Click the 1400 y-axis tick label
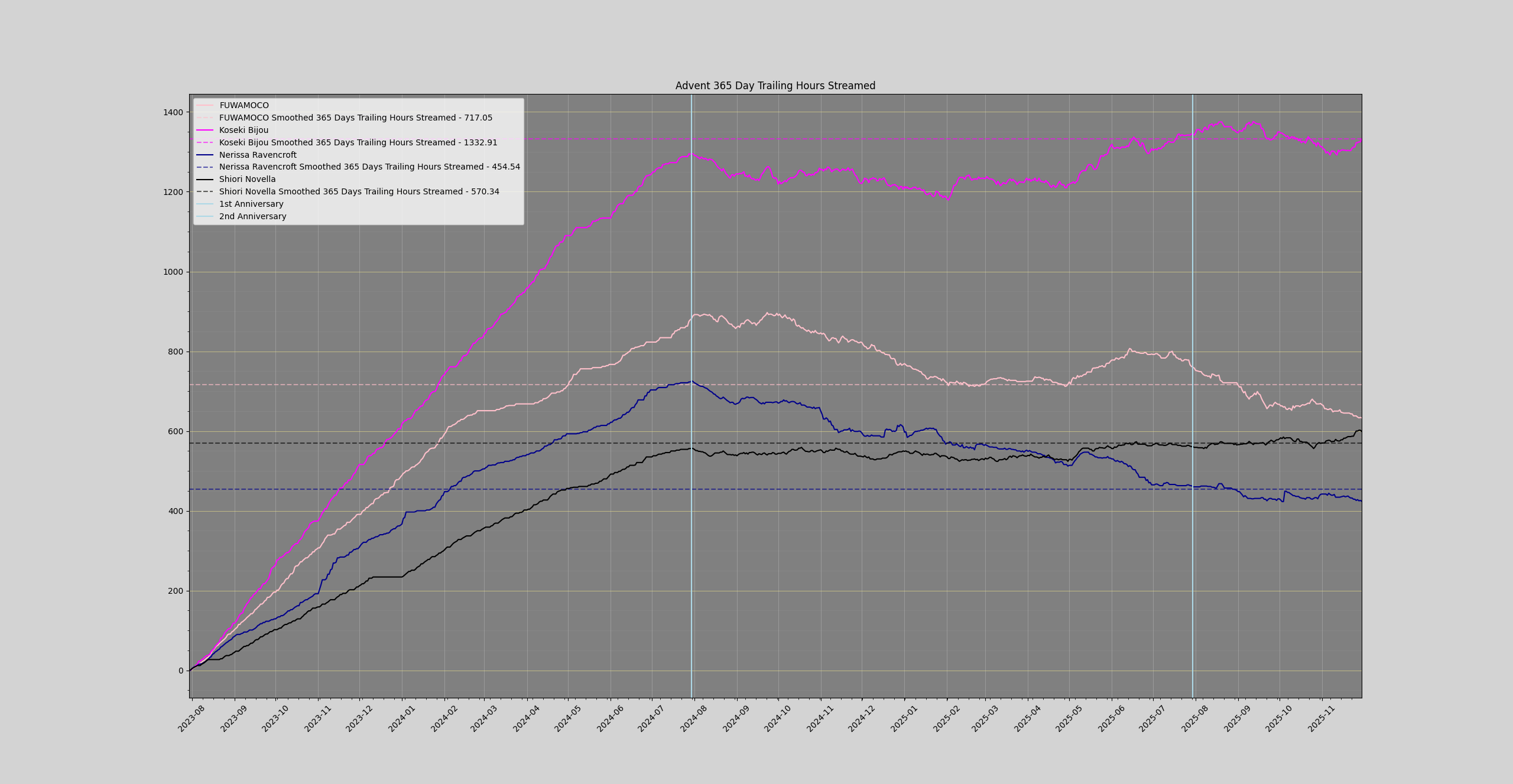 coord(173,112)
